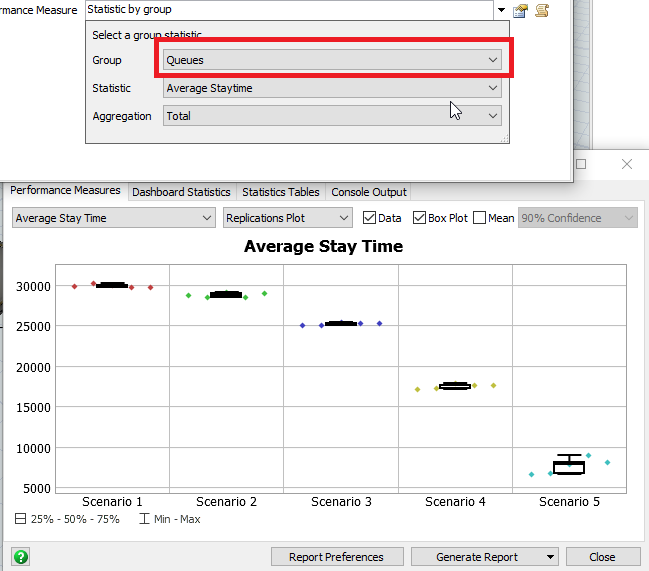Toggle the Data checkbox
Viewport: 649px width, 571px height.
coord(370,218)
